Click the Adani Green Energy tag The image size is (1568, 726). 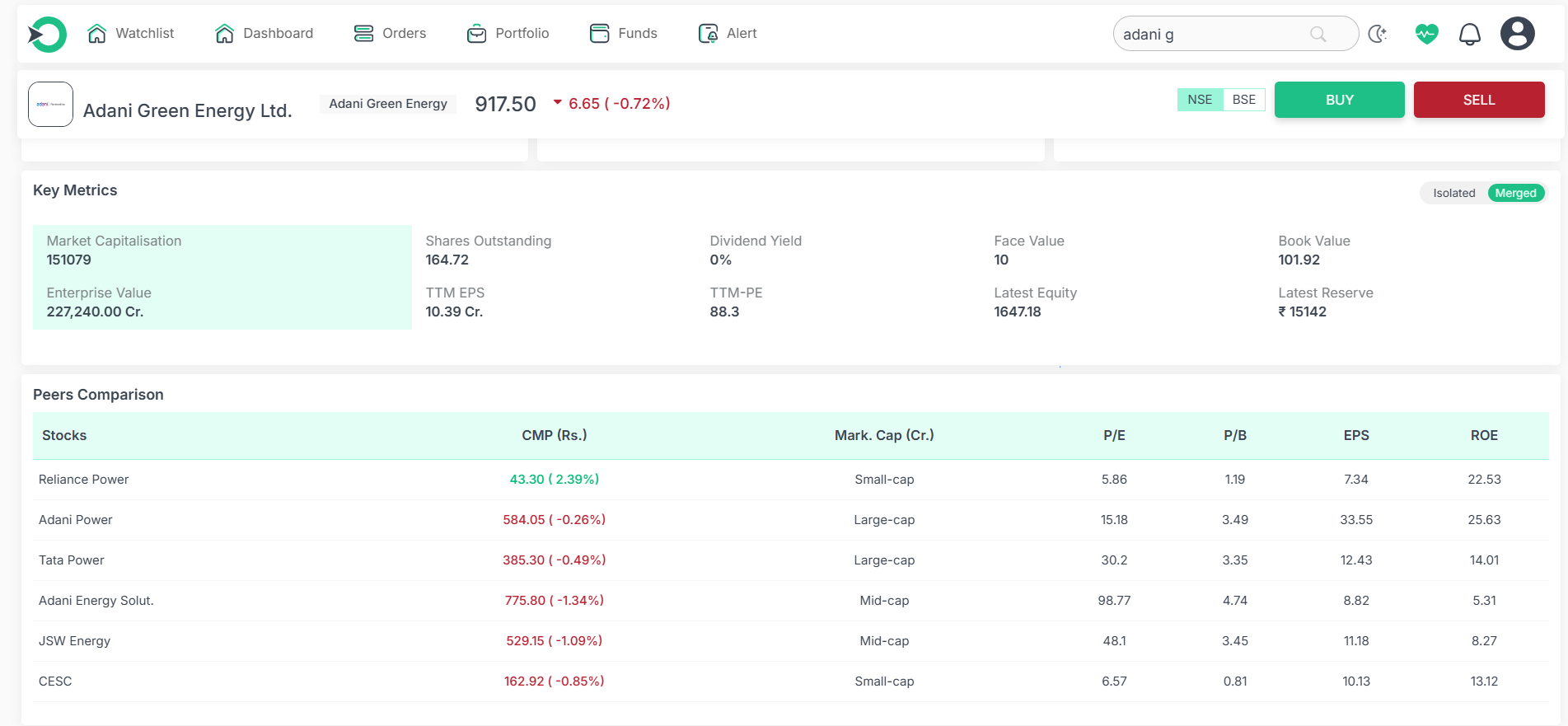[x=388, y=104]
